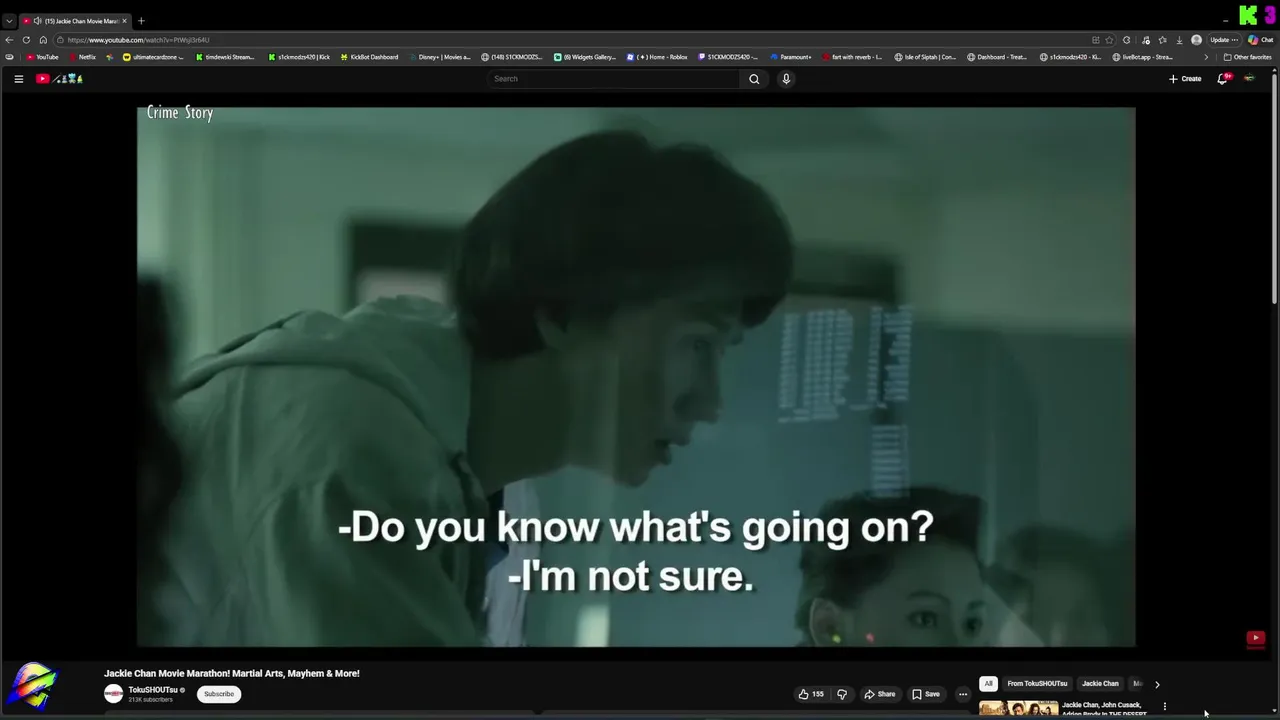1280x720 pixels.
Task: Mute tab using speaker icon
Action: click(38, 21)
